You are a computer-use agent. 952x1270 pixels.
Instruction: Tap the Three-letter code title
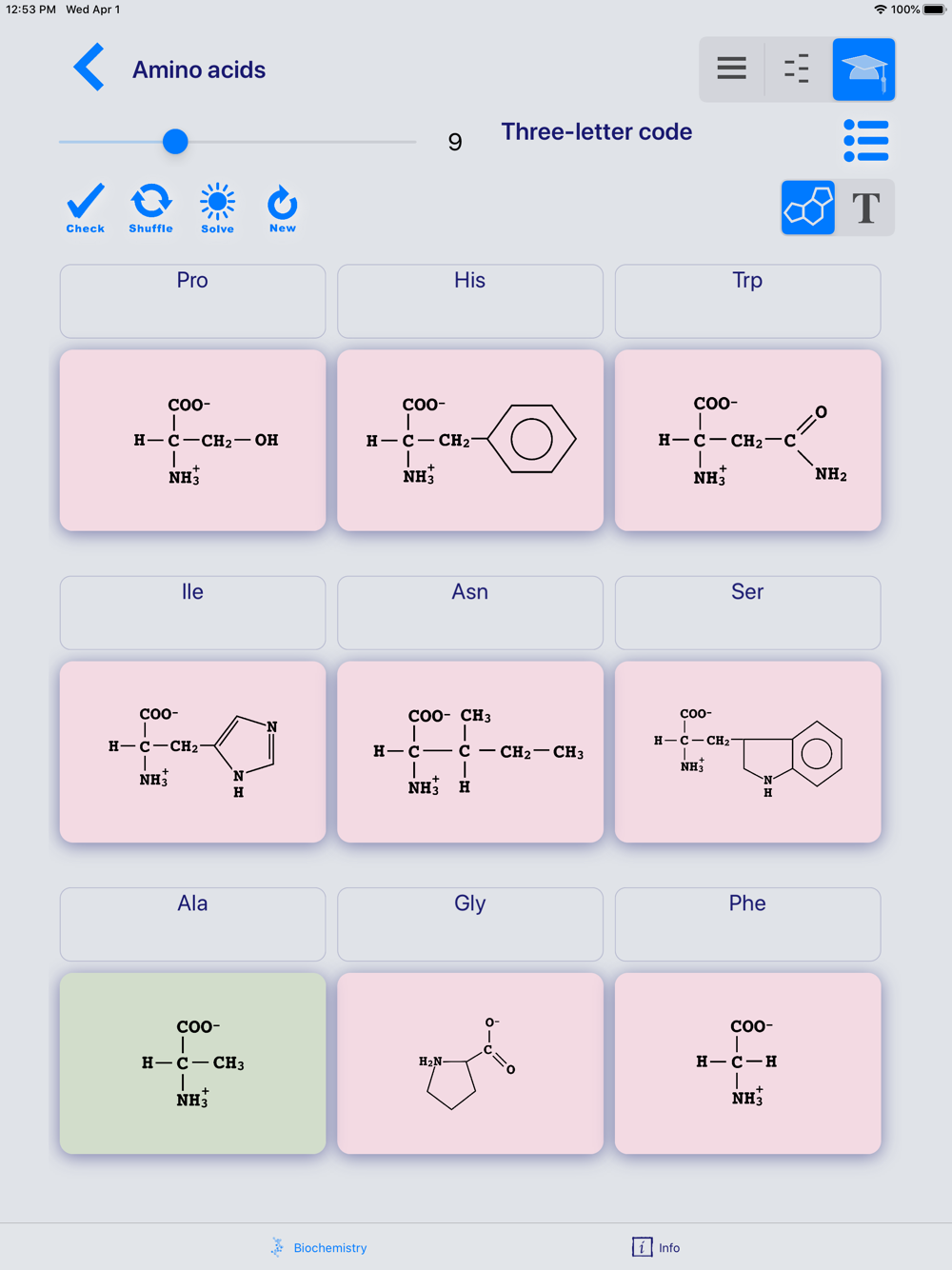[x=597, y=131]
